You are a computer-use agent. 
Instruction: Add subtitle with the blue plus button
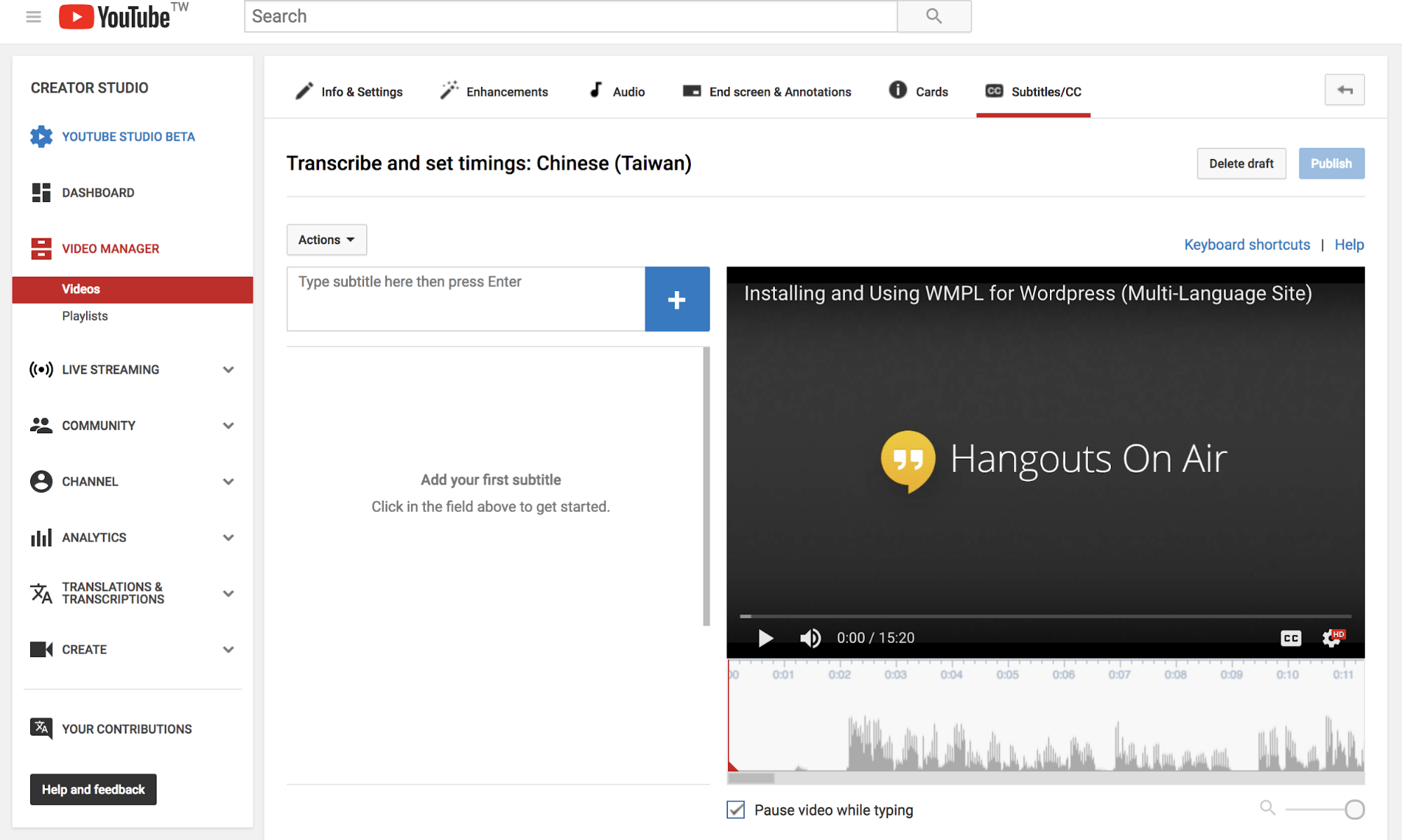click(677, 299)
